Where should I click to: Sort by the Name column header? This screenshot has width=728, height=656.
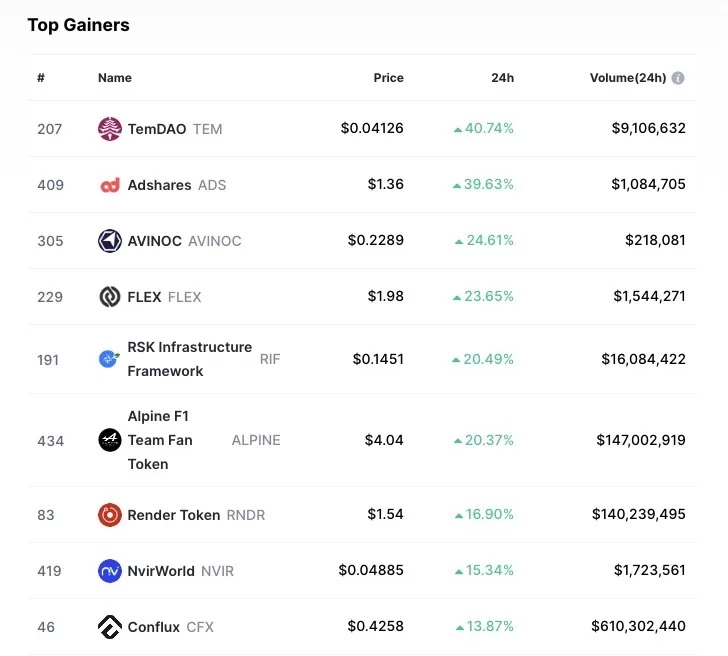pos(114,78)
